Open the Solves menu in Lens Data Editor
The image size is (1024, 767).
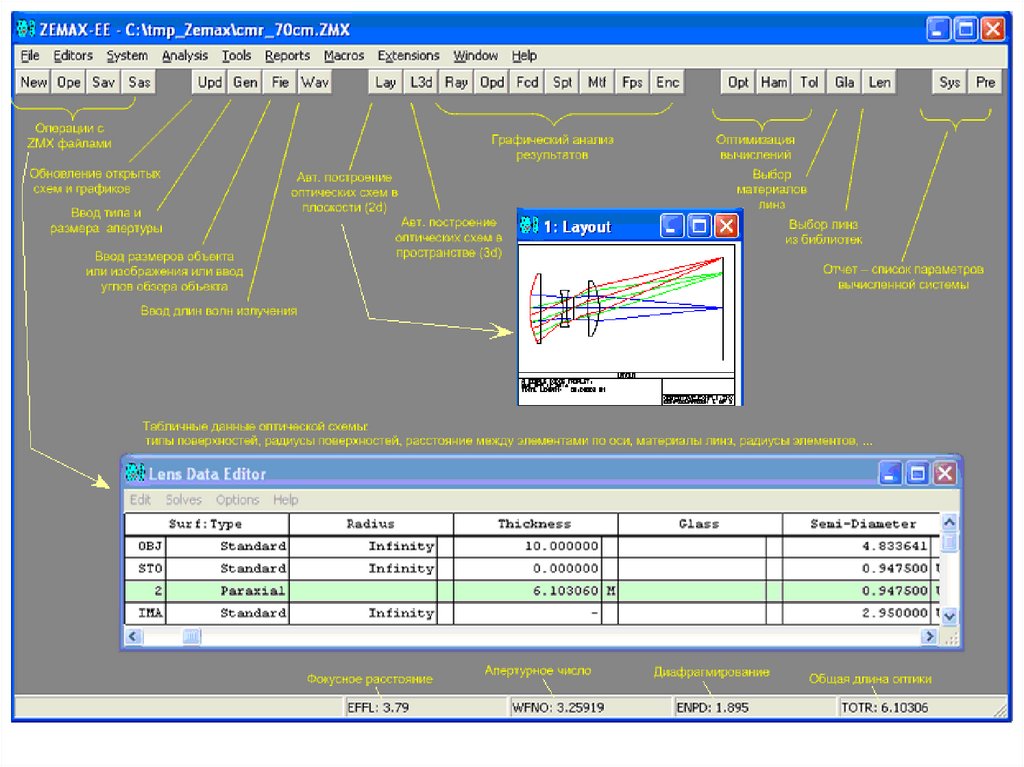point(184,500)
